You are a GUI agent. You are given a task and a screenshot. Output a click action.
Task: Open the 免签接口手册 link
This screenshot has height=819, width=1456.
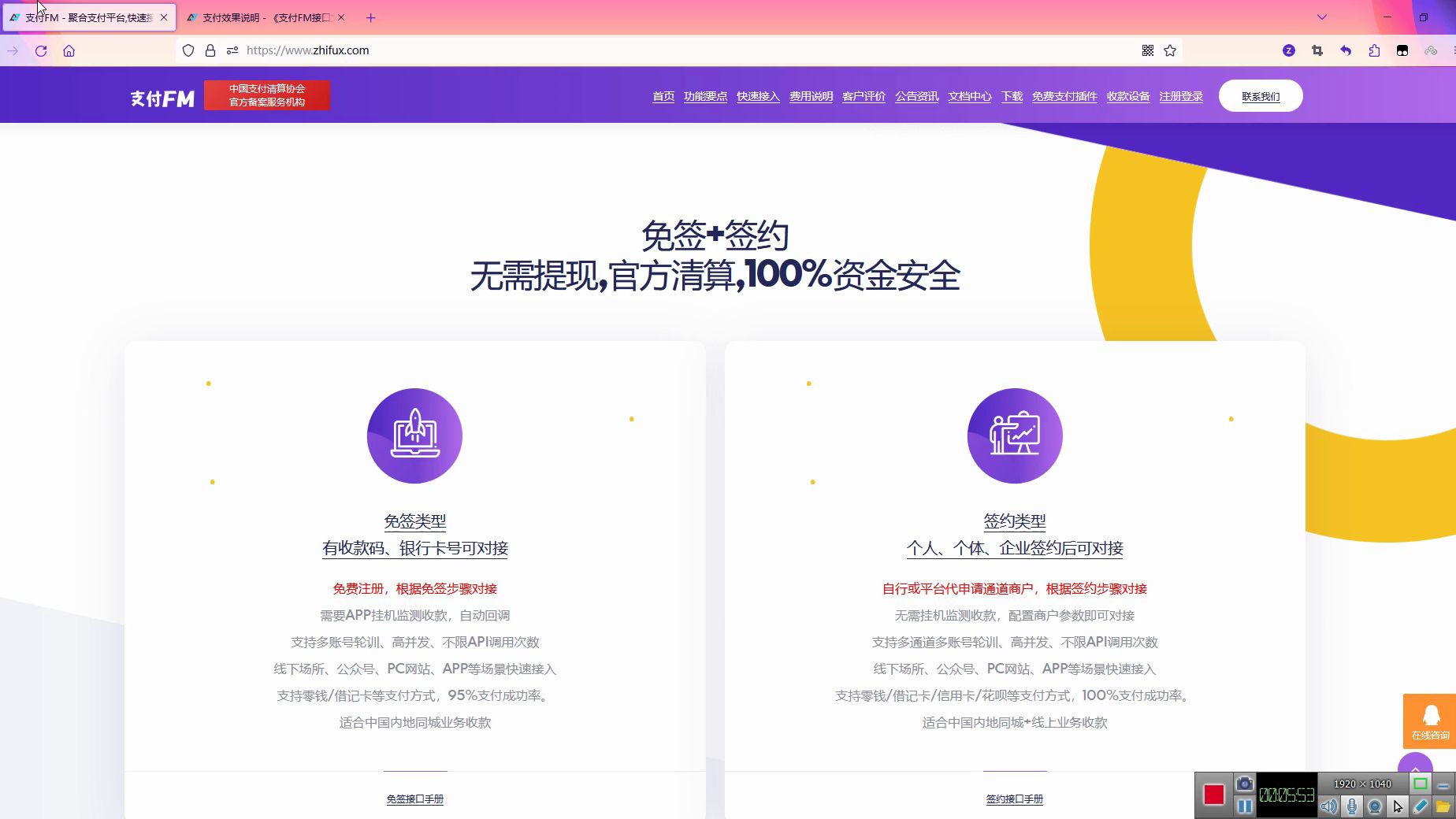(x=414, y=799)
